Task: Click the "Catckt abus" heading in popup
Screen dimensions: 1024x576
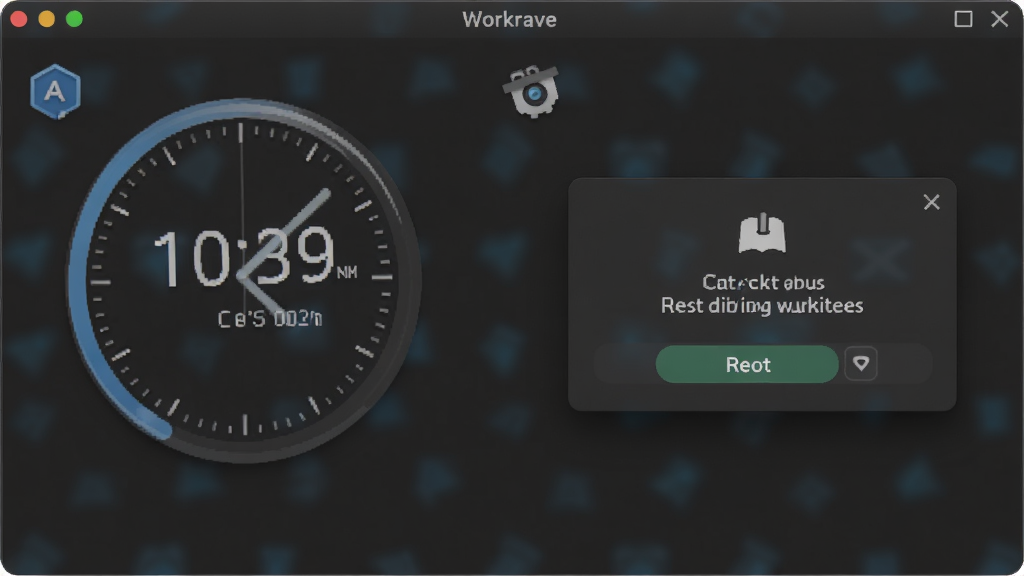Action: pyautogui.click(x=763, y=282)
